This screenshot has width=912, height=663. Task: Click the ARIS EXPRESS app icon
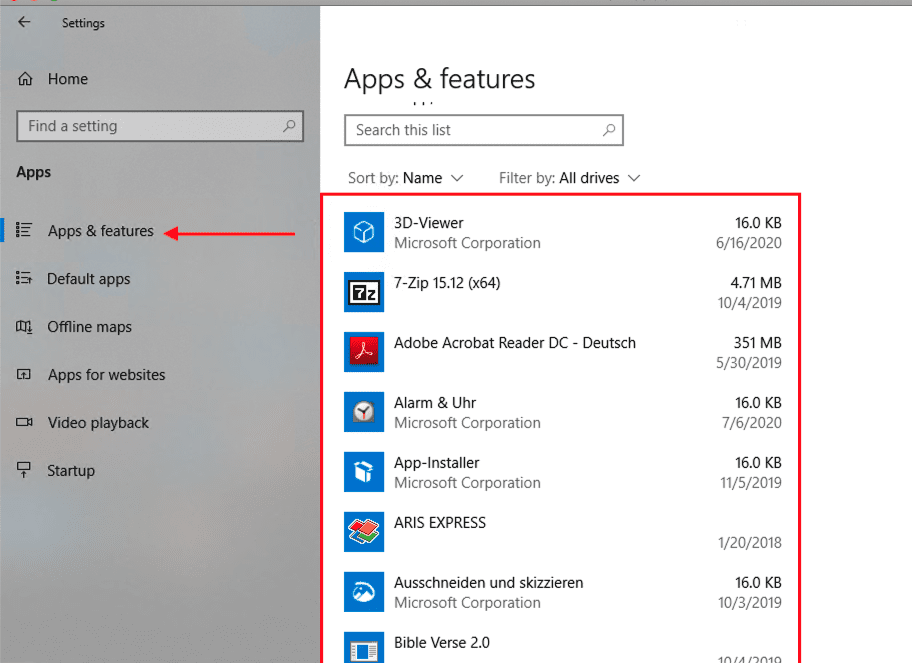coord(364,532)
